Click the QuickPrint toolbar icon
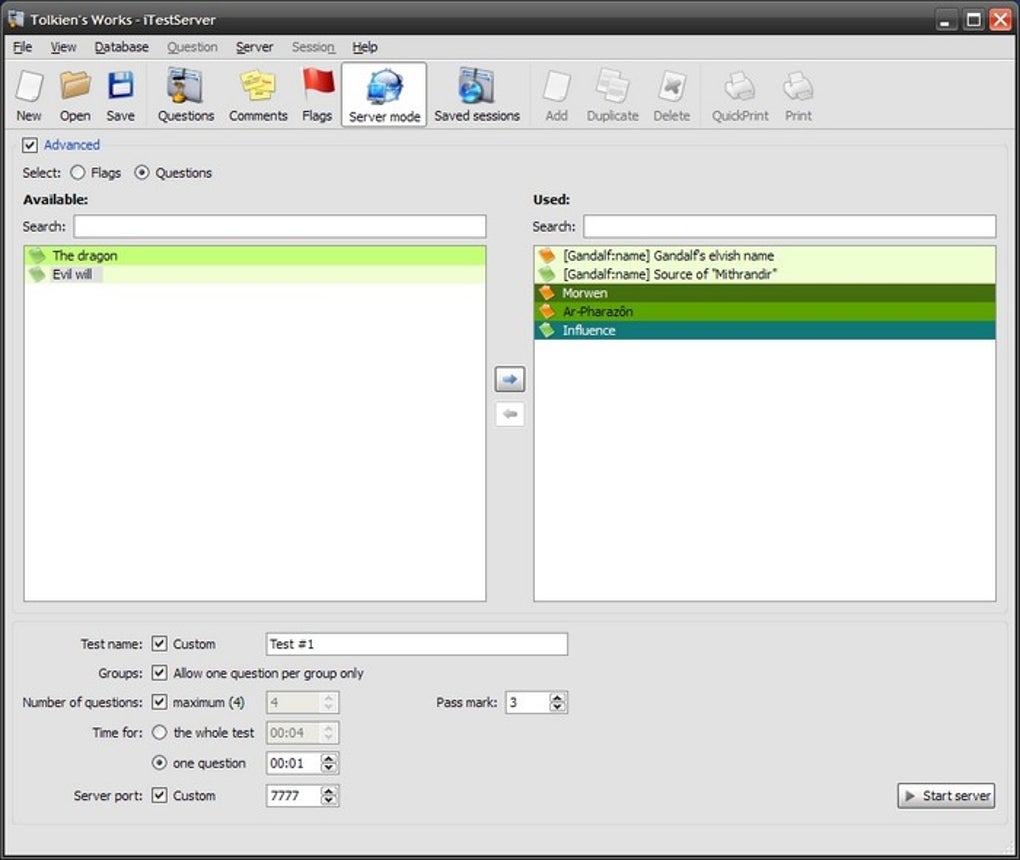1020x860 pixels. (x=740, y=96)
